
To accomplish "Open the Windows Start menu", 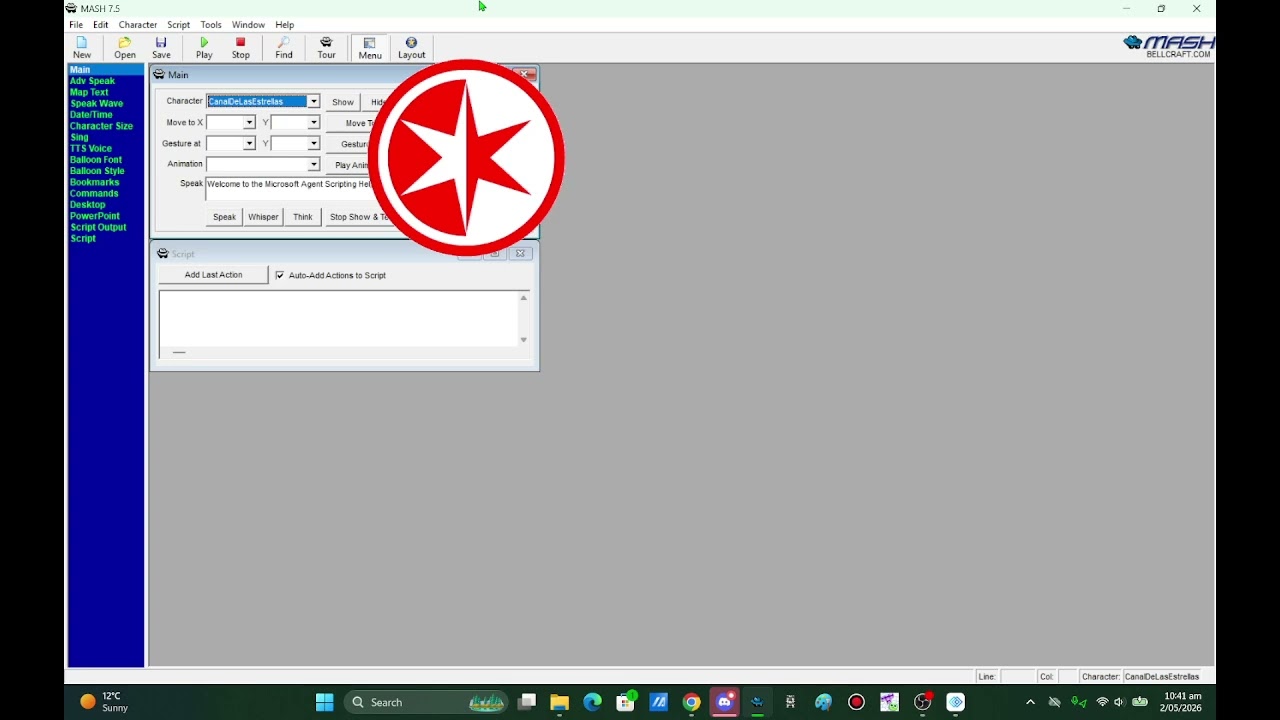I will (324, 702).
